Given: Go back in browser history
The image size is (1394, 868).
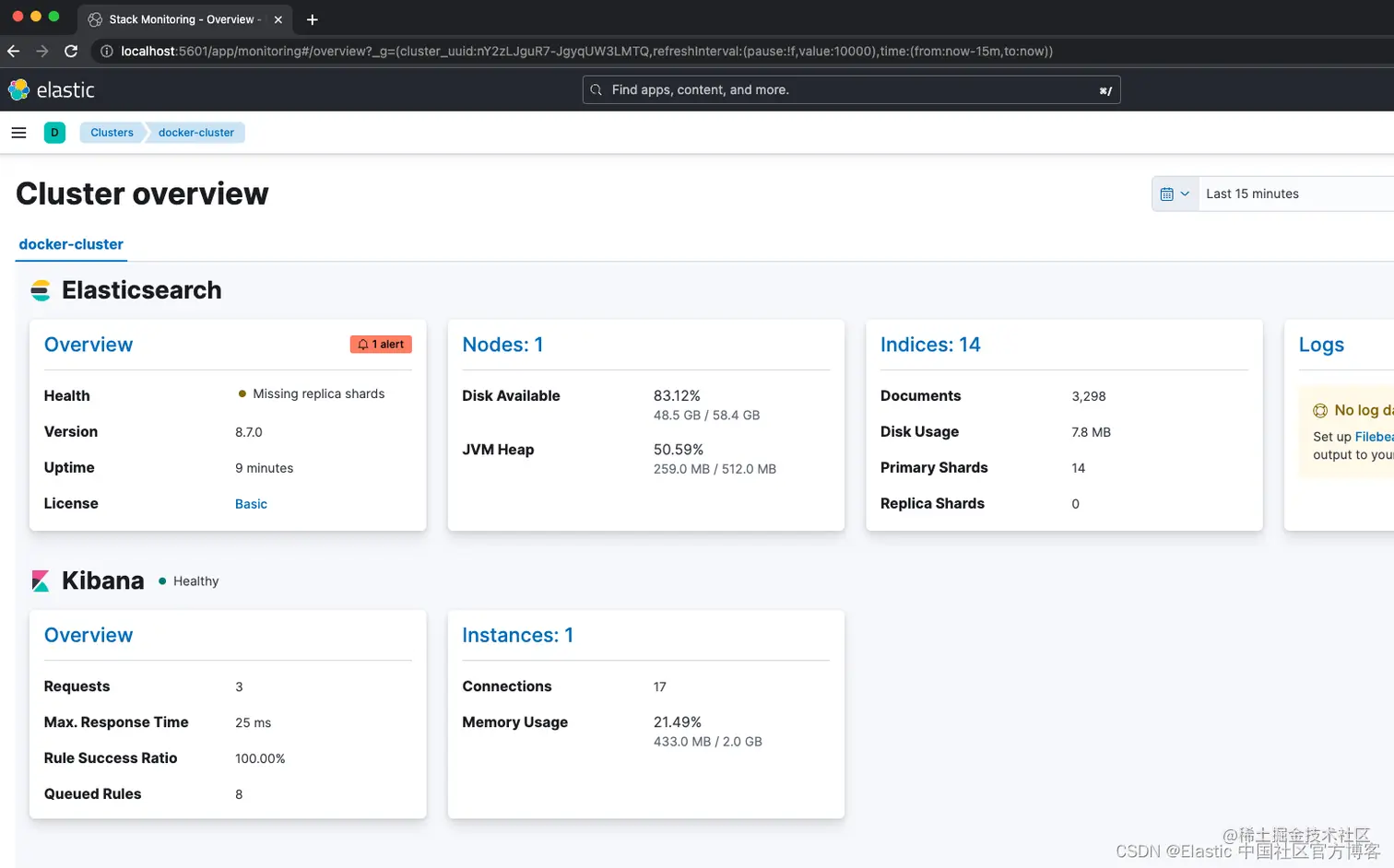Looking at the screenshot, I should 13,51.
